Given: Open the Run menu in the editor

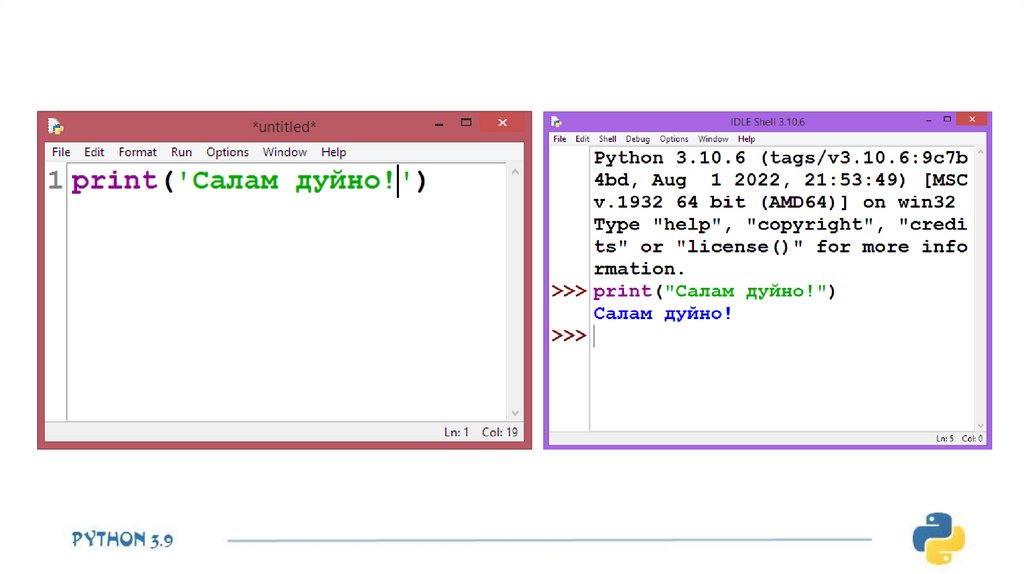Looking at the screenshot, I should [x=181, y=152].
